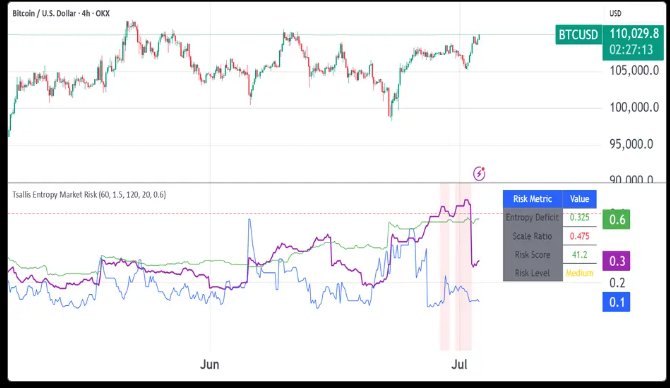Click the 95,000.0 price axis label
The image size is (670, 388).
pos(631,144)
